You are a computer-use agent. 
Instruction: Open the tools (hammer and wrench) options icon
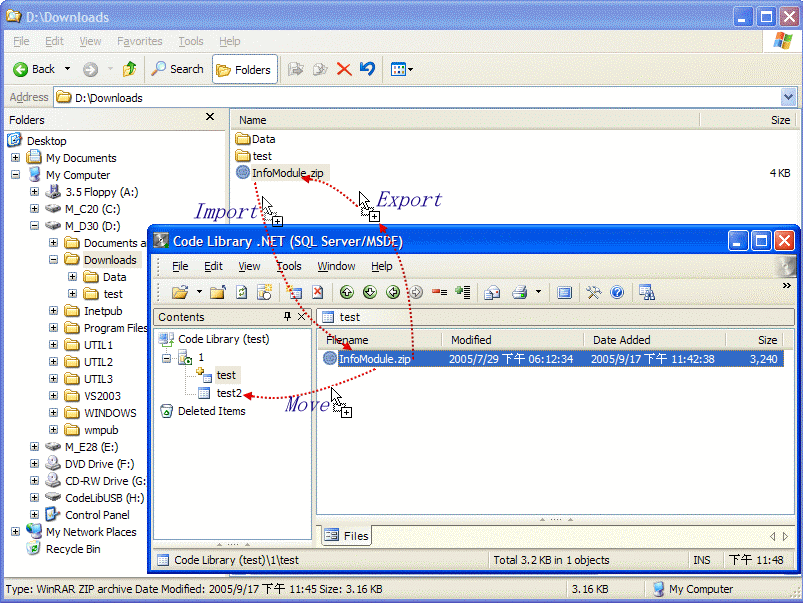(x=594, y=293)
